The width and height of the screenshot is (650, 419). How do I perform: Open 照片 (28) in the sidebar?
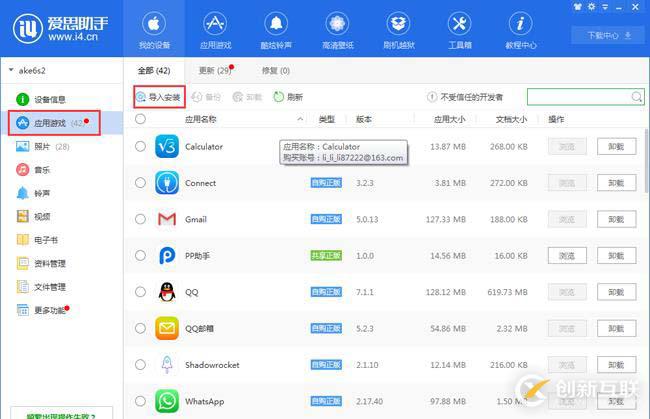click(x=43, y=146)
